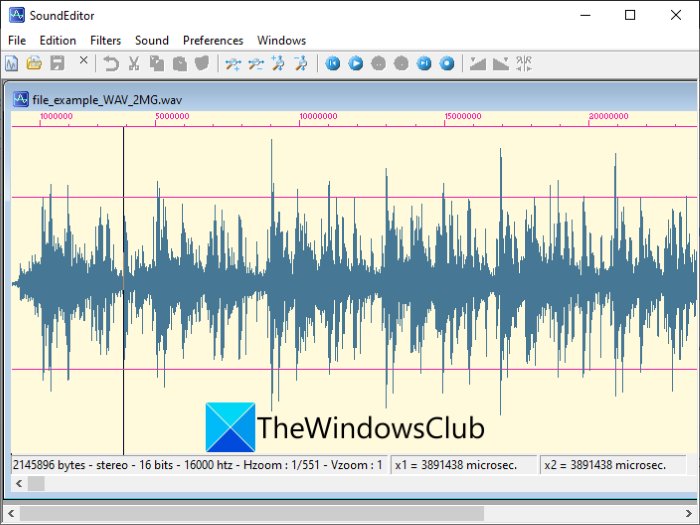Zoom in vertically with plus magnifier

coord(279,63)
